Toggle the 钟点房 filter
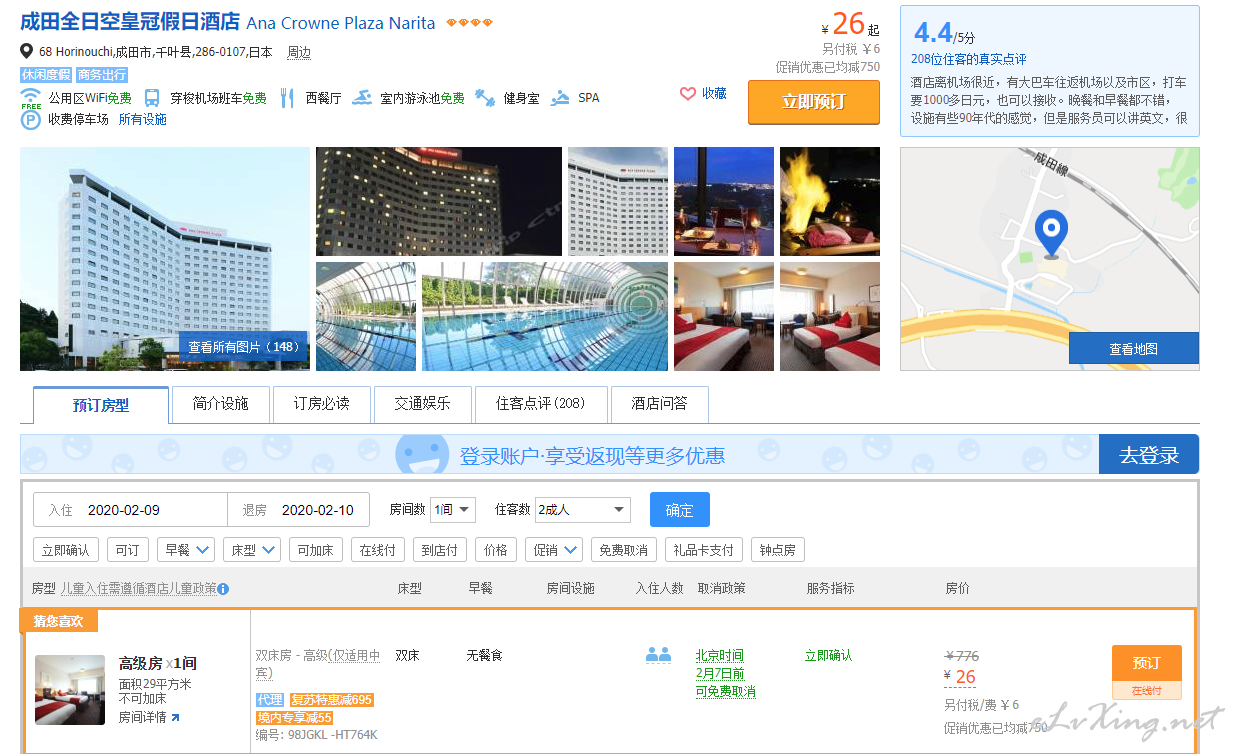The width and height of the screenshot is (1235, 754). point(777,550)
